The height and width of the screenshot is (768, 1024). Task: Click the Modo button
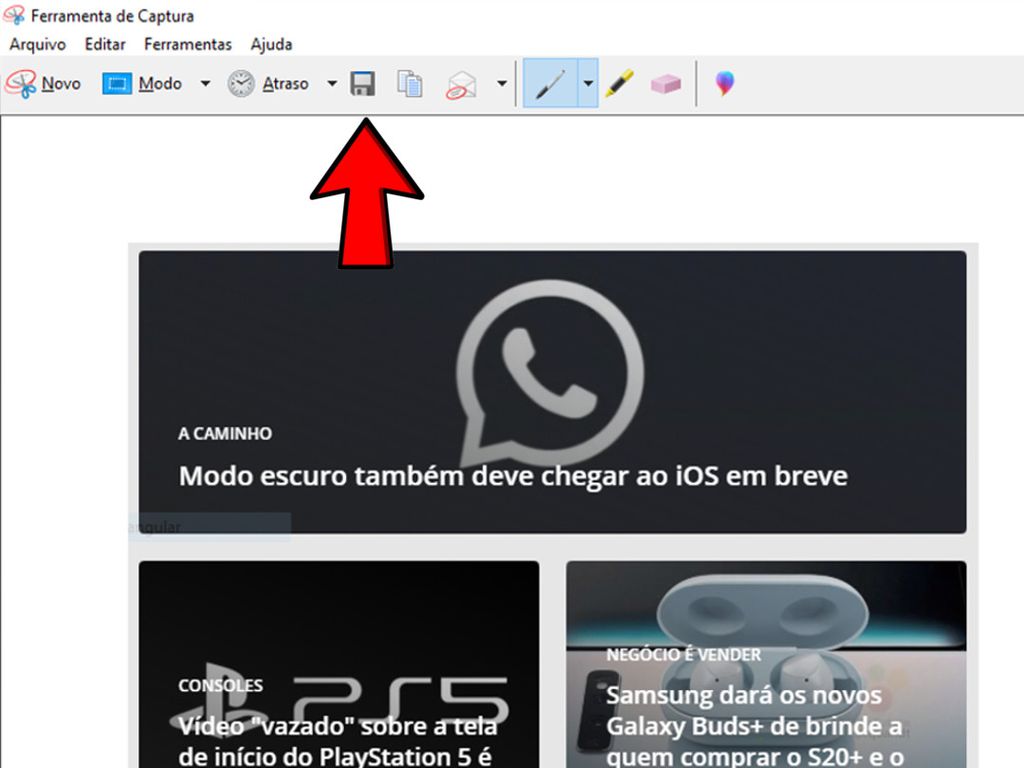click(142, 84)
